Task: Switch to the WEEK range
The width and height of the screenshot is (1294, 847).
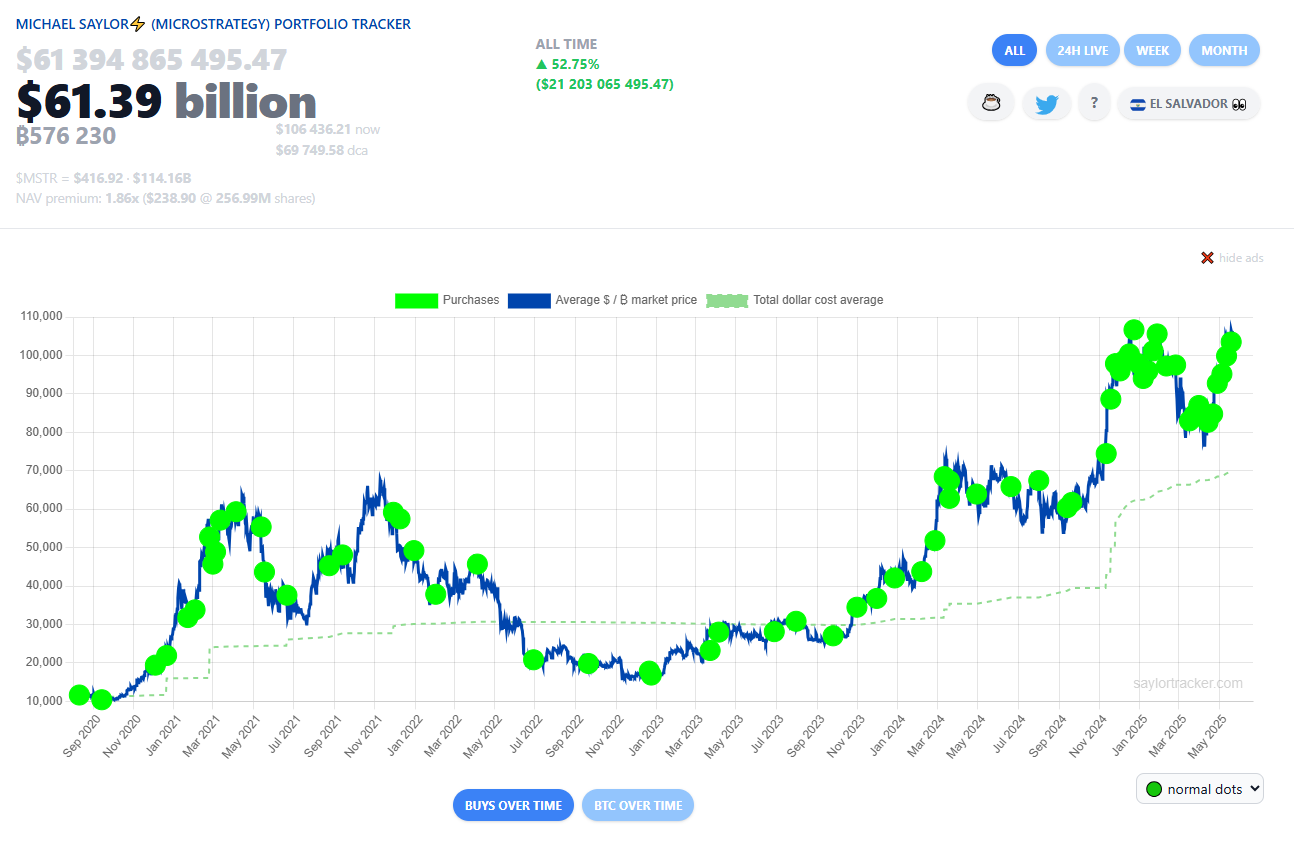Action: pyautogui.click(x=1152, y=50)
